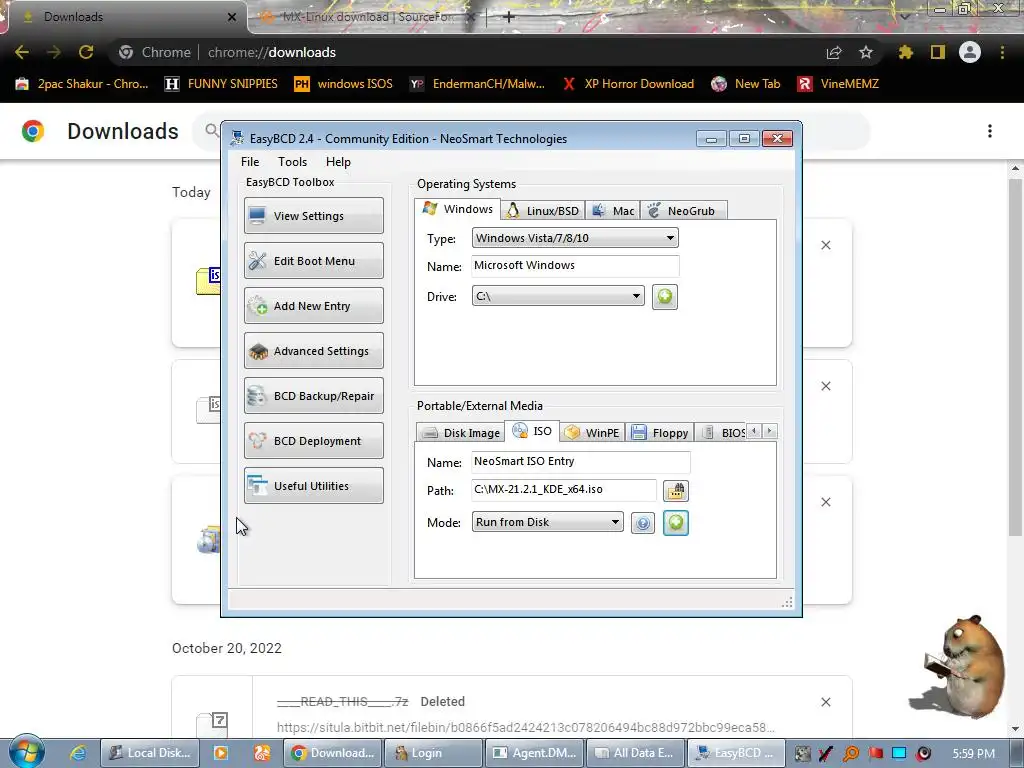Image resolution: width=1024 pixels, height=768 pixels.
Task: Switch to the Mac tab
Action: (x=613, y=210)
